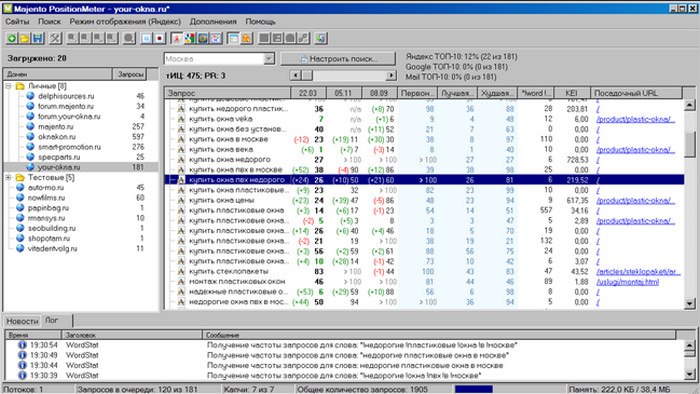Open the Москва region dropdown arrow

coord(269,58)
